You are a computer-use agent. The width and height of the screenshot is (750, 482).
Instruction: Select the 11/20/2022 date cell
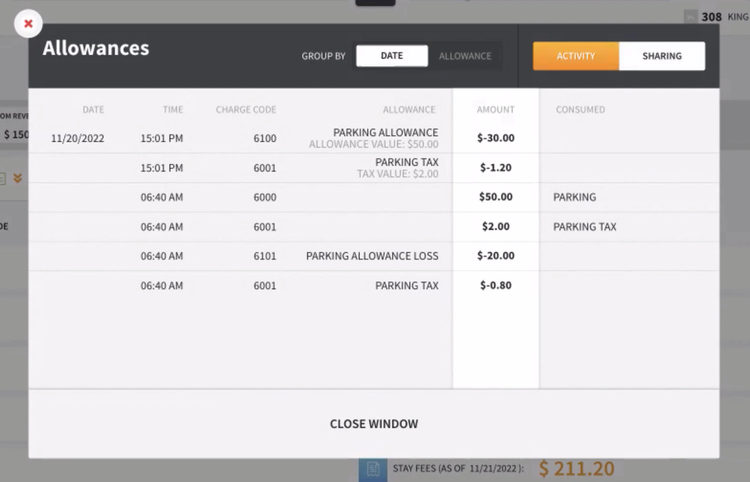coord(77,138)
